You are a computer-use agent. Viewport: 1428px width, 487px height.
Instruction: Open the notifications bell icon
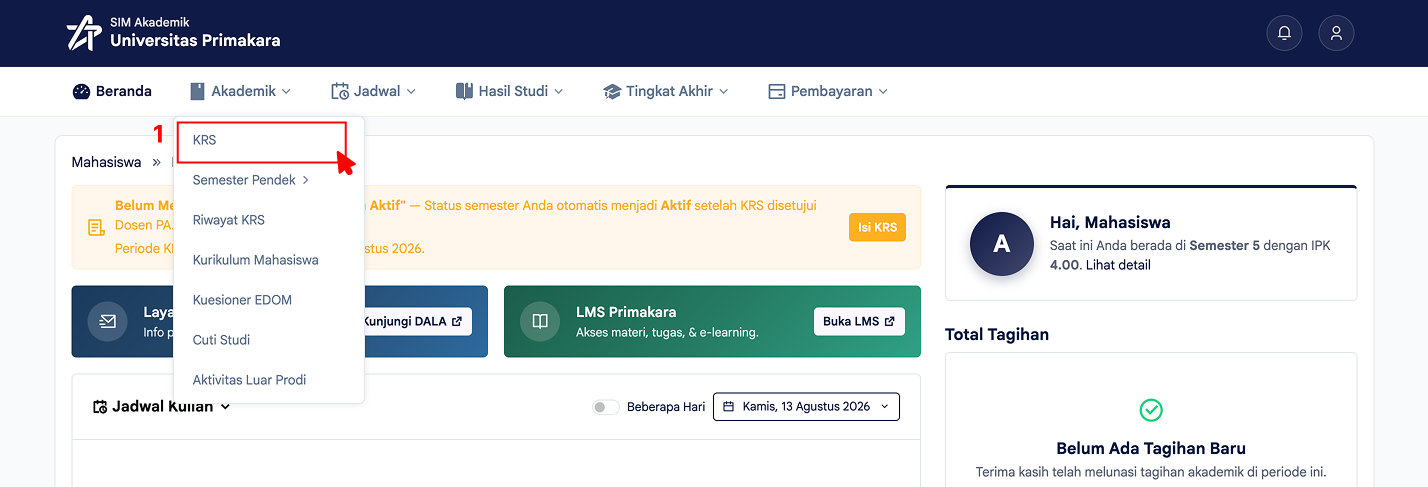[x=1284, y=33]
